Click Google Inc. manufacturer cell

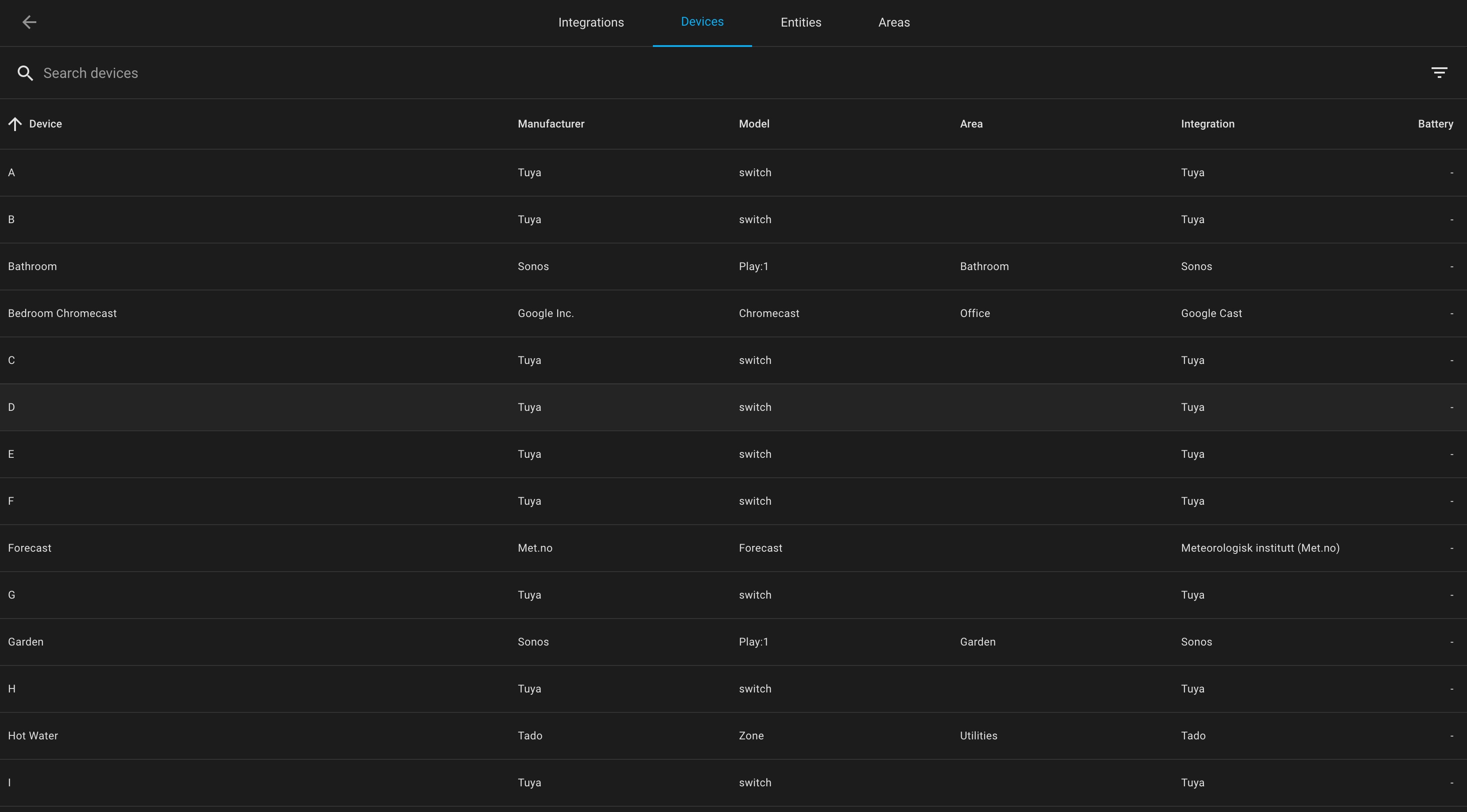[546, 313]
